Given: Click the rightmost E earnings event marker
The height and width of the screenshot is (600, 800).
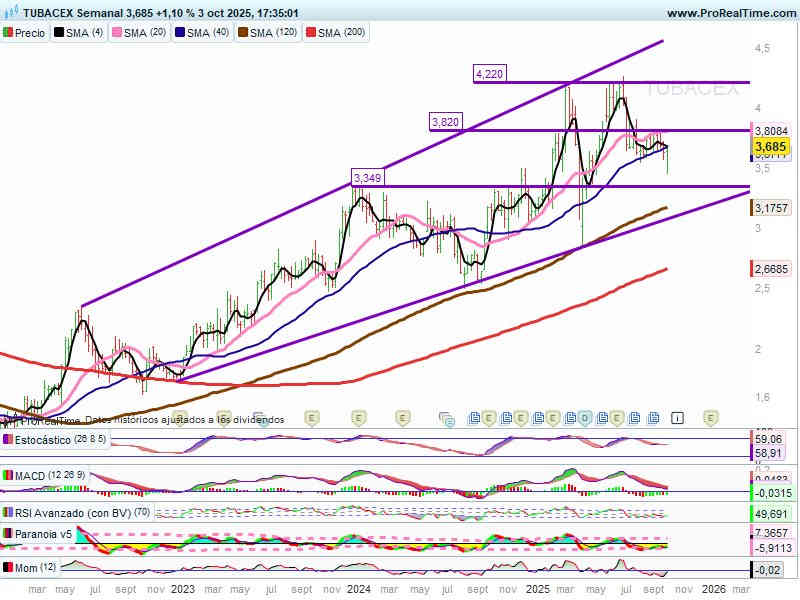Looking at the screenshot, I should pyautogui.click(x=711, y=417).
